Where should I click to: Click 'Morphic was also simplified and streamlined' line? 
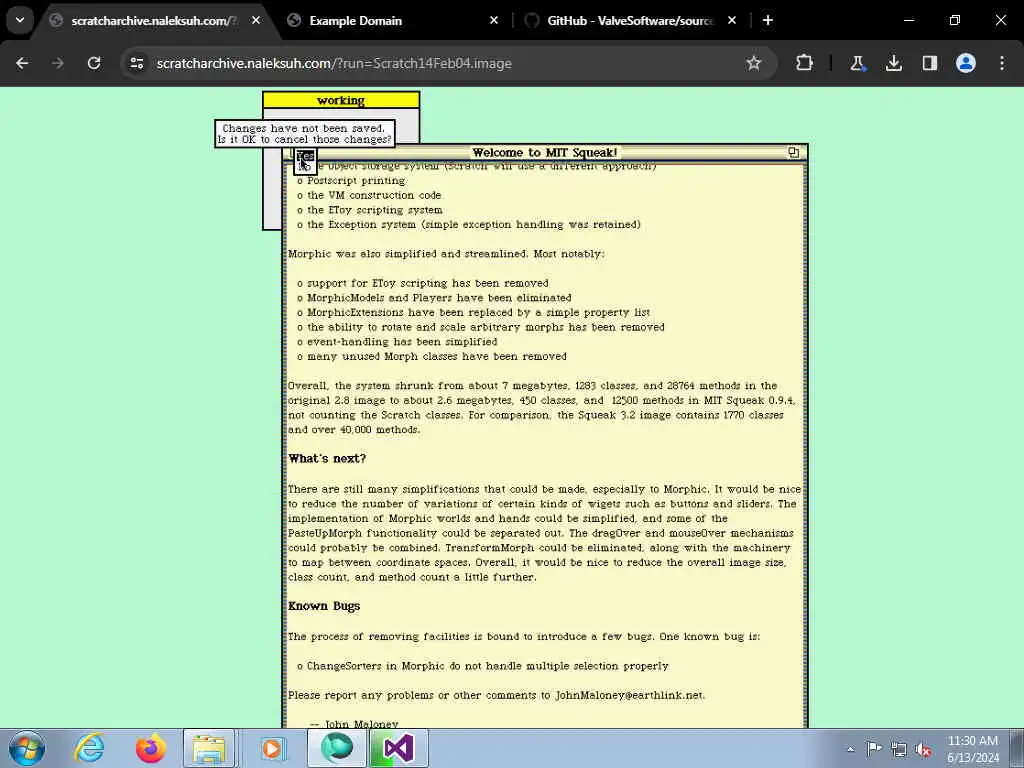pyautogui.click(x=446, y=253)
